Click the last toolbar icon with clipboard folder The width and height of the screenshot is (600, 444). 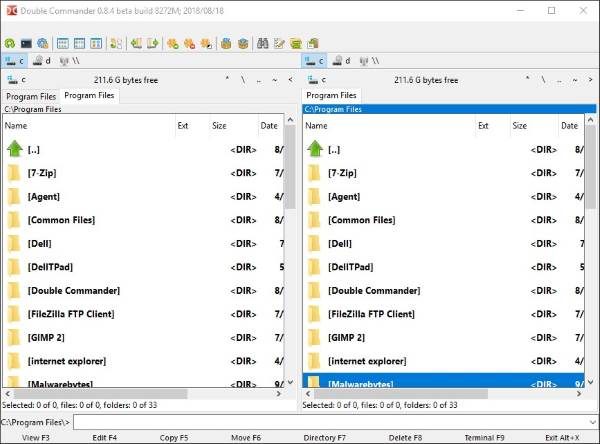point(313,43)
